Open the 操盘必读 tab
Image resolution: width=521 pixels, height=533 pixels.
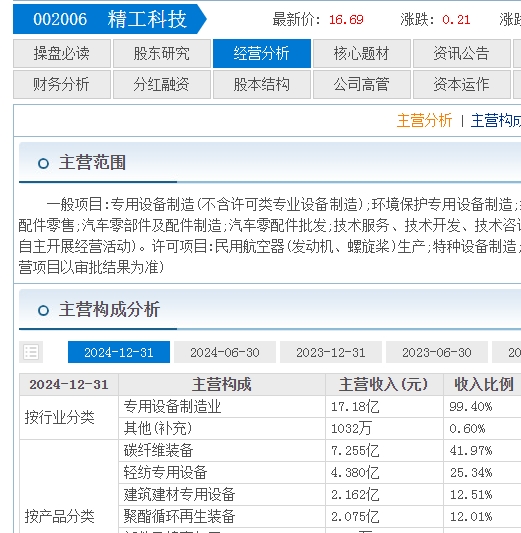(62, 53)
